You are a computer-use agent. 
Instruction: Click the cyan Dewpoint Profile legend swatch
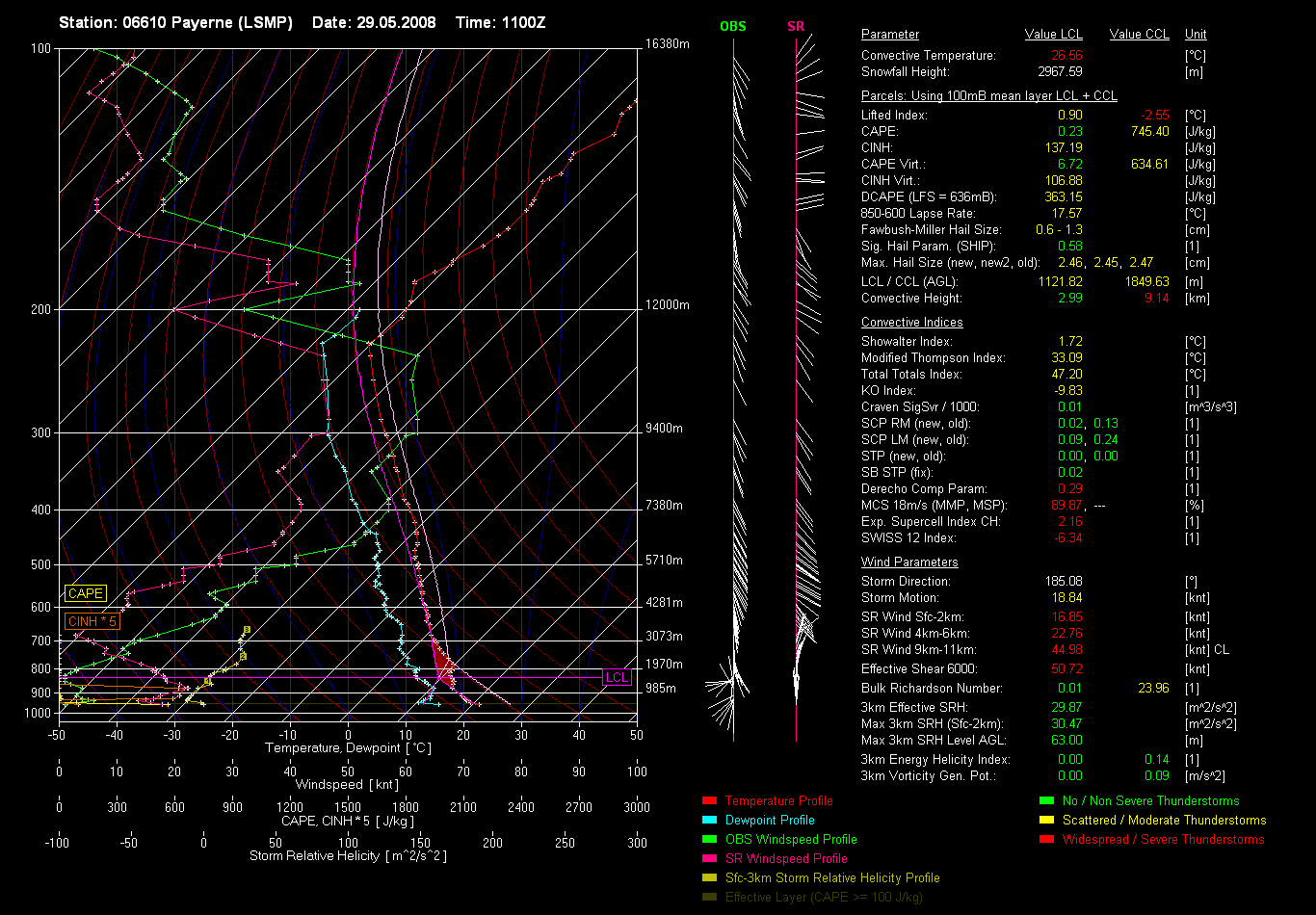[709, 821]
